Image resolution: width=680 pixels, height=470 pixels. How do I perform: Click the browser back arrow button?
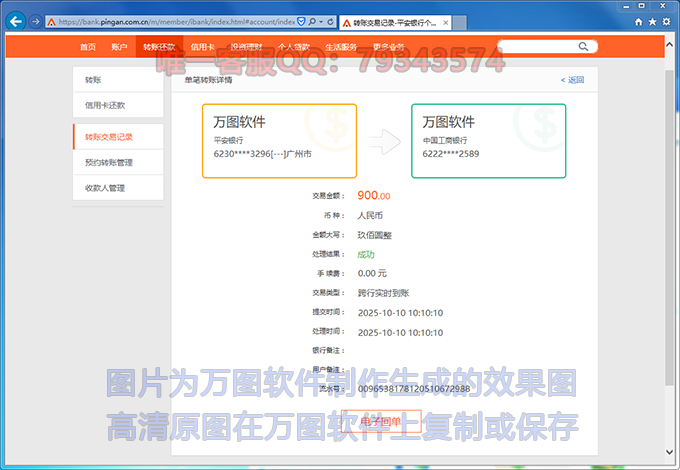point(16,21)
